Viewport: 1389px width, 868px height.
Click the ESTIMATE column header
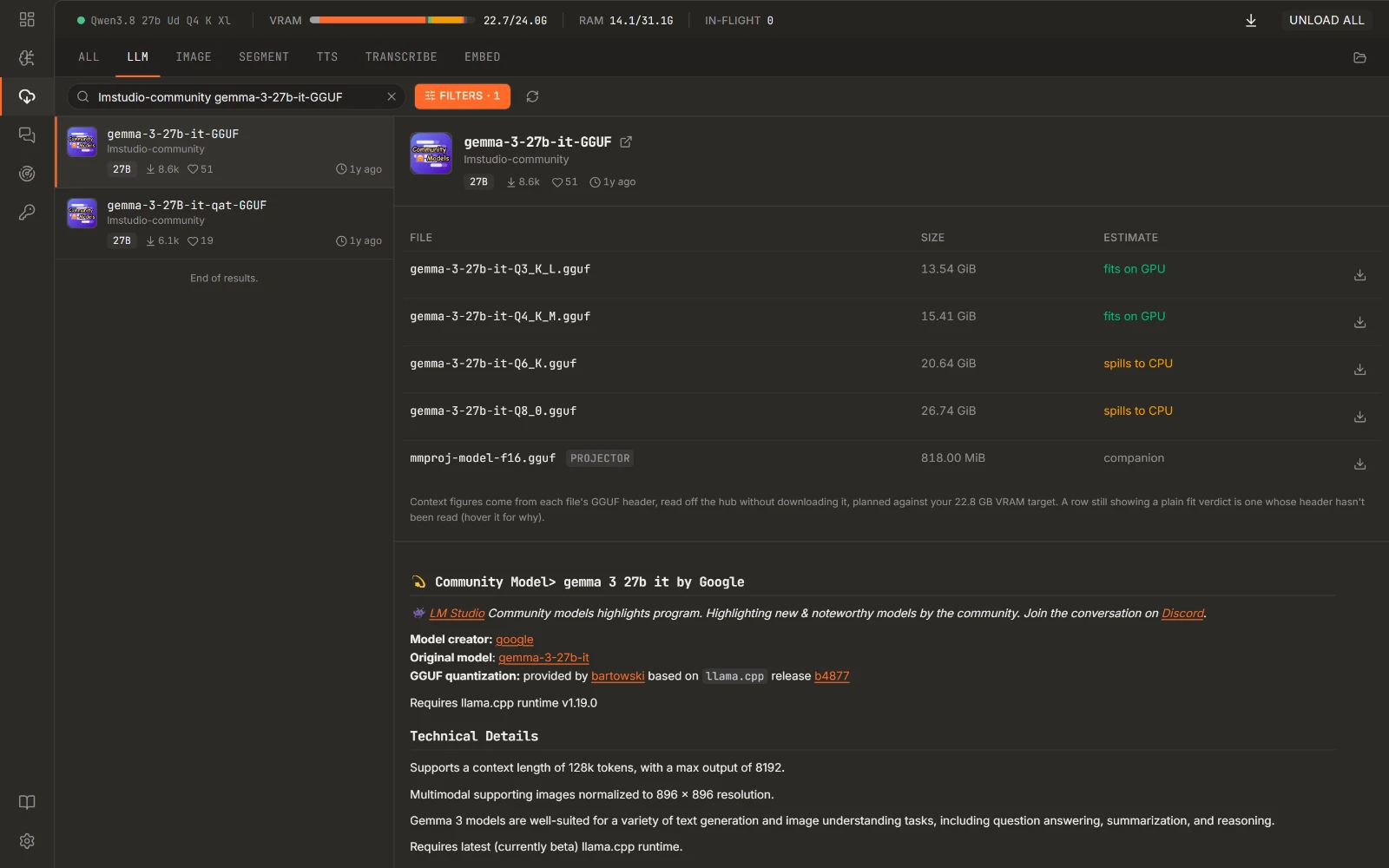(1130, 238)
